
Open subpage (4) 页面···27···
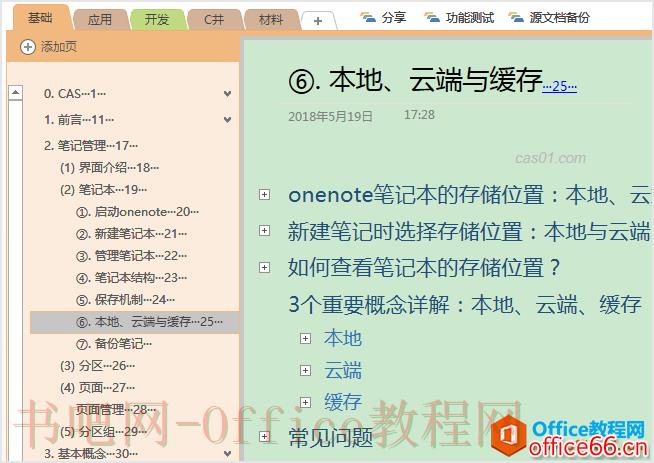coord(97,388)
